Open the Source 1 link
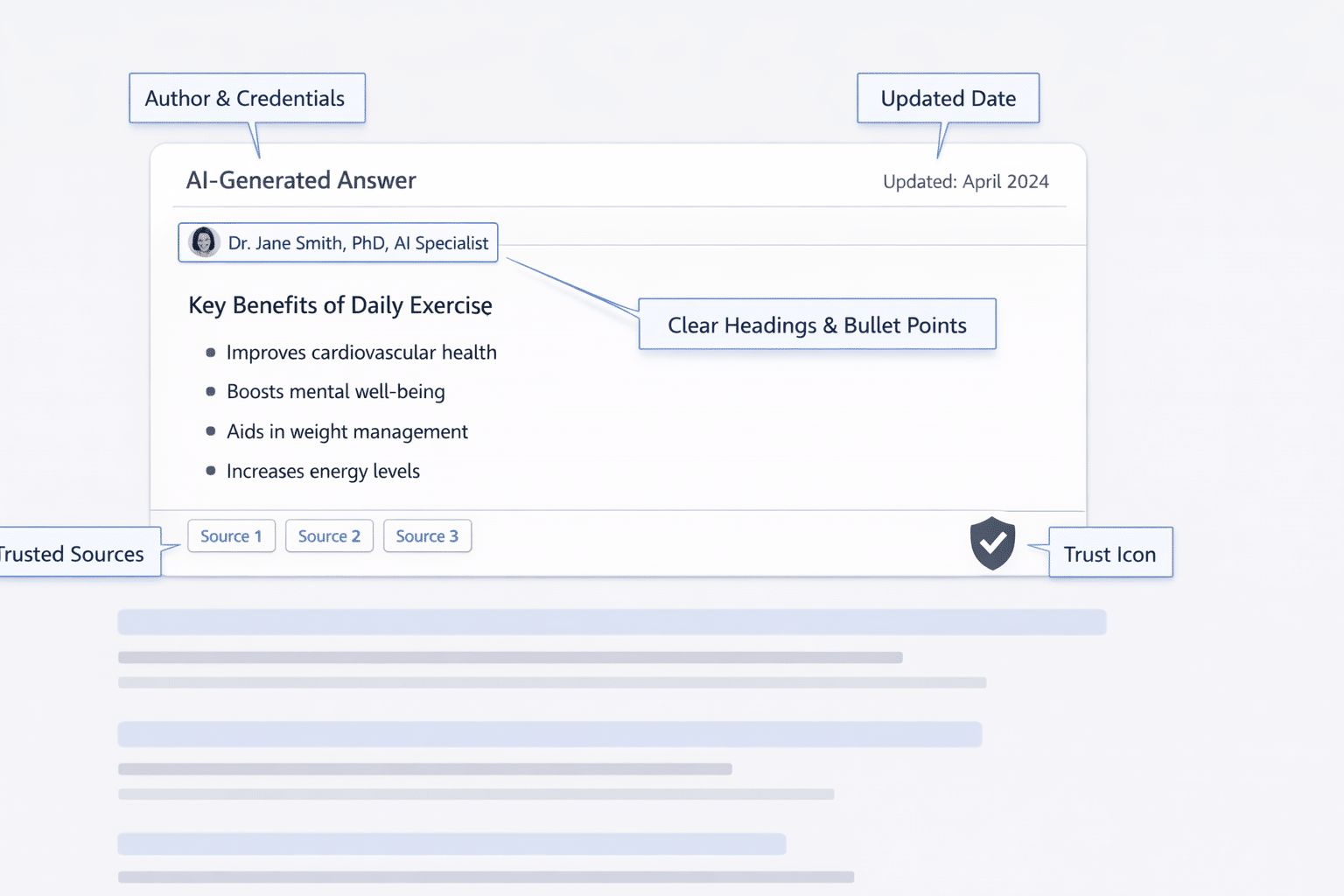This screenshot has width=1344, height=896. point(231,536)
